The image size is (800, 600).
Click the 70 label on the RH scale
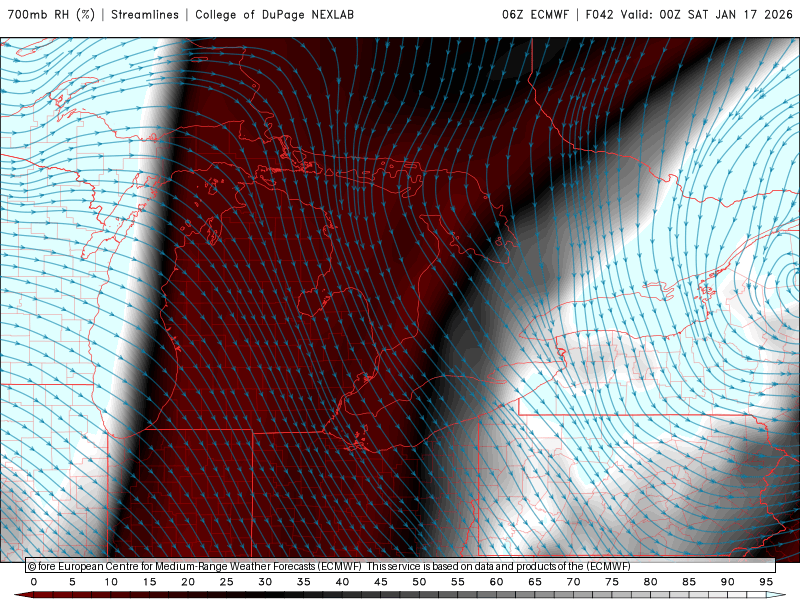point(573,582)
